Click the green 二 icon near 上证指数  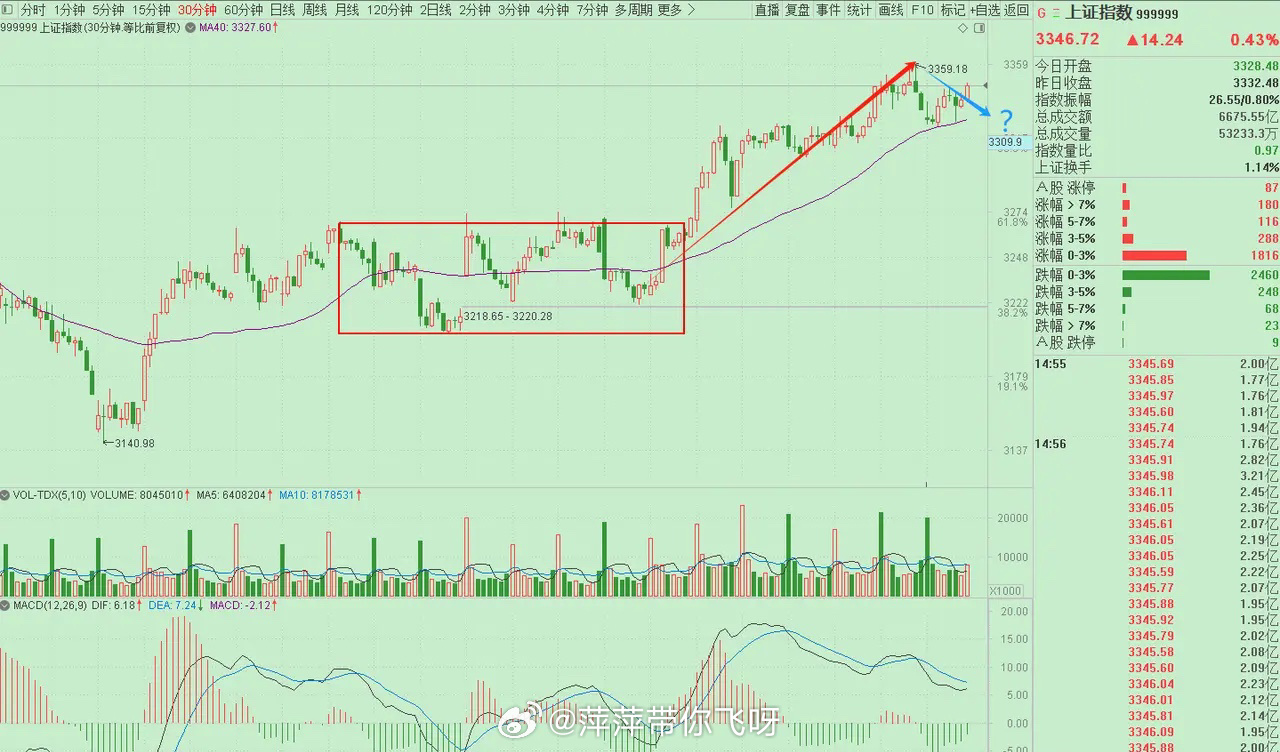tap(1056, 14)
